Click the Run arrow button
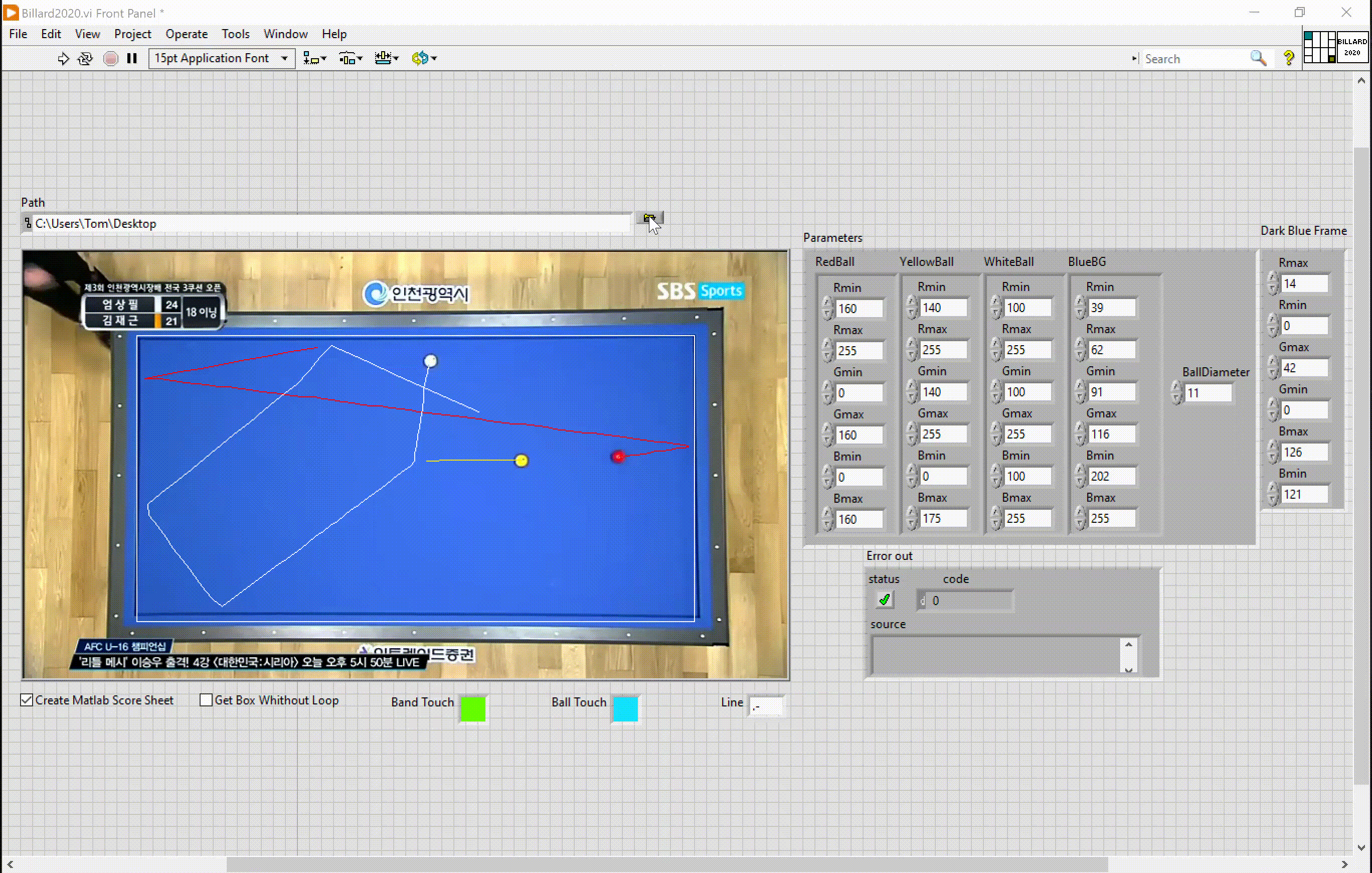The height and width of the screenshot is (873, 1372). coord(63,58)
